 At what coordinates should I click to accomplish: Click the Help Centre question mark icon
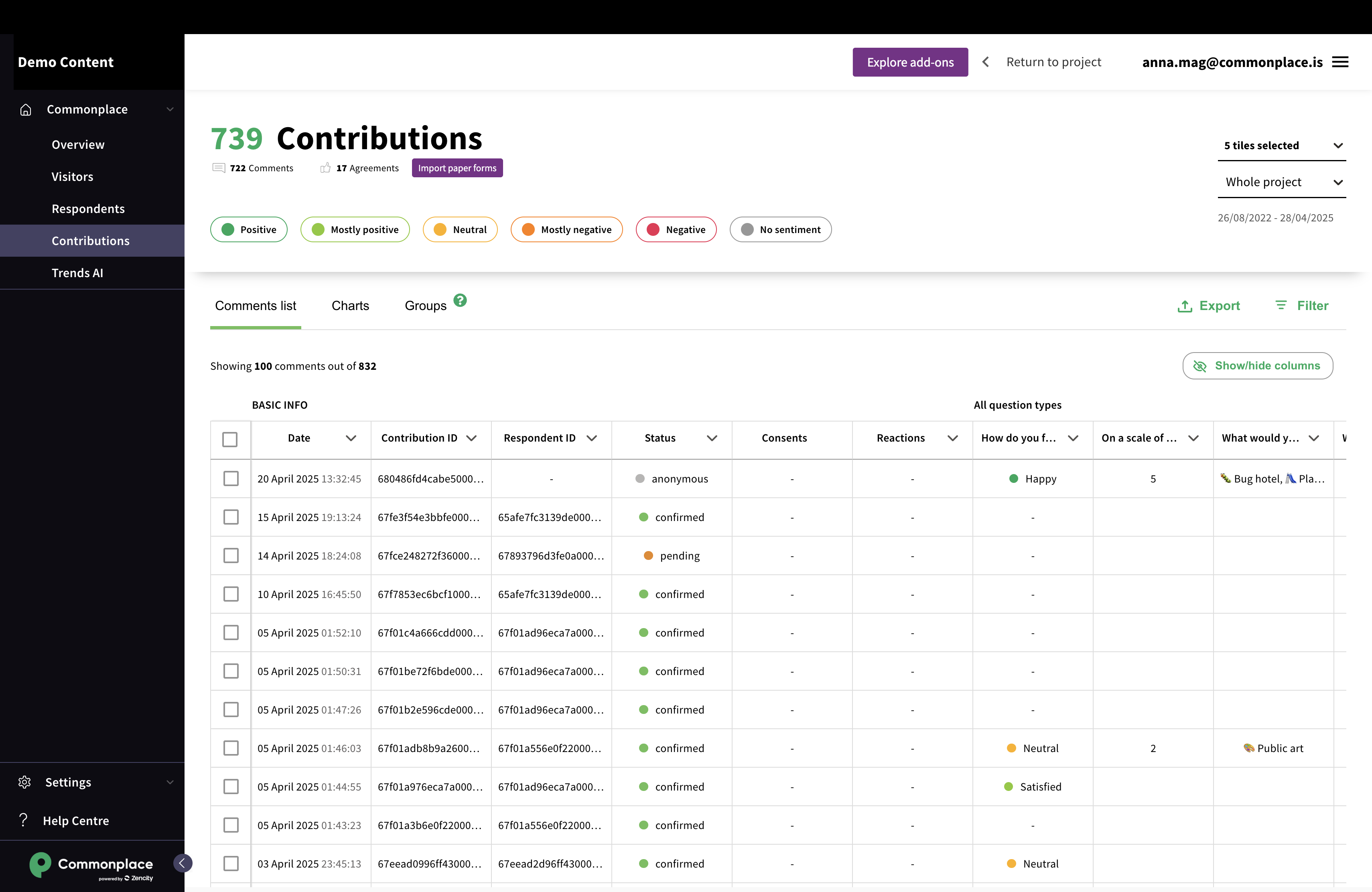23,820
